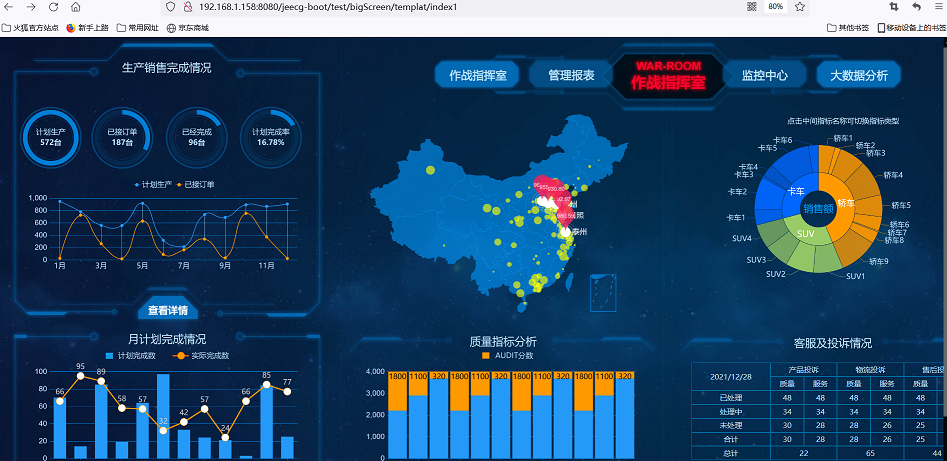
Task: Go to the browser home page icon
Action: point(76,7)
